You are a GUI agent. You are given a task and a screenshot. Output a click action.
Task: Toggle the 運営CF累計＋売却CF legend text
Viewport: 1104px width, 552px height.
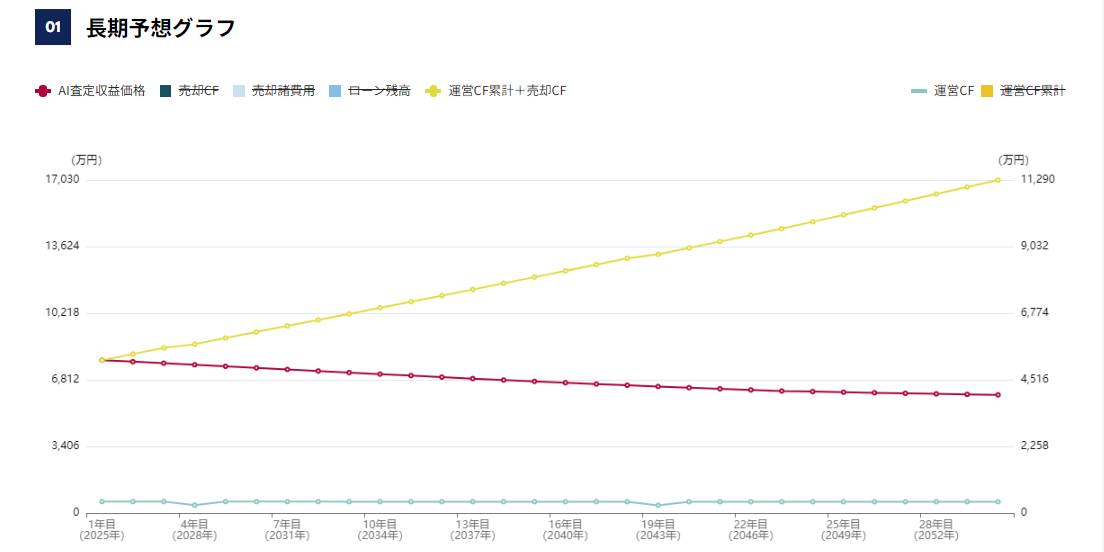pos(507,91)
